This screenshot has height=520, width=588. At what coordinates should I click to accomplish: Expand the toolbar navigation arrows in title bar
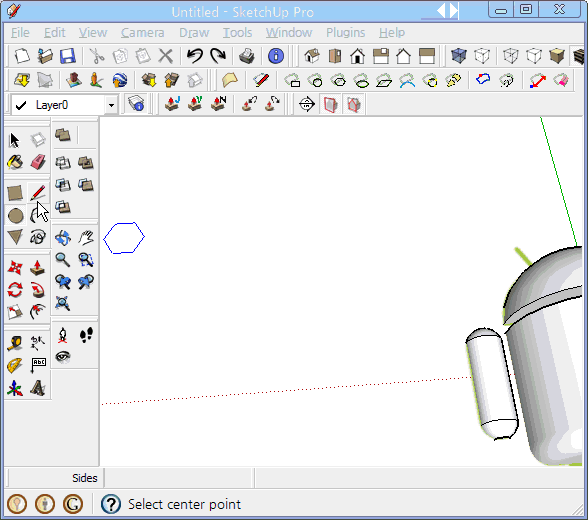coord(447,10)
